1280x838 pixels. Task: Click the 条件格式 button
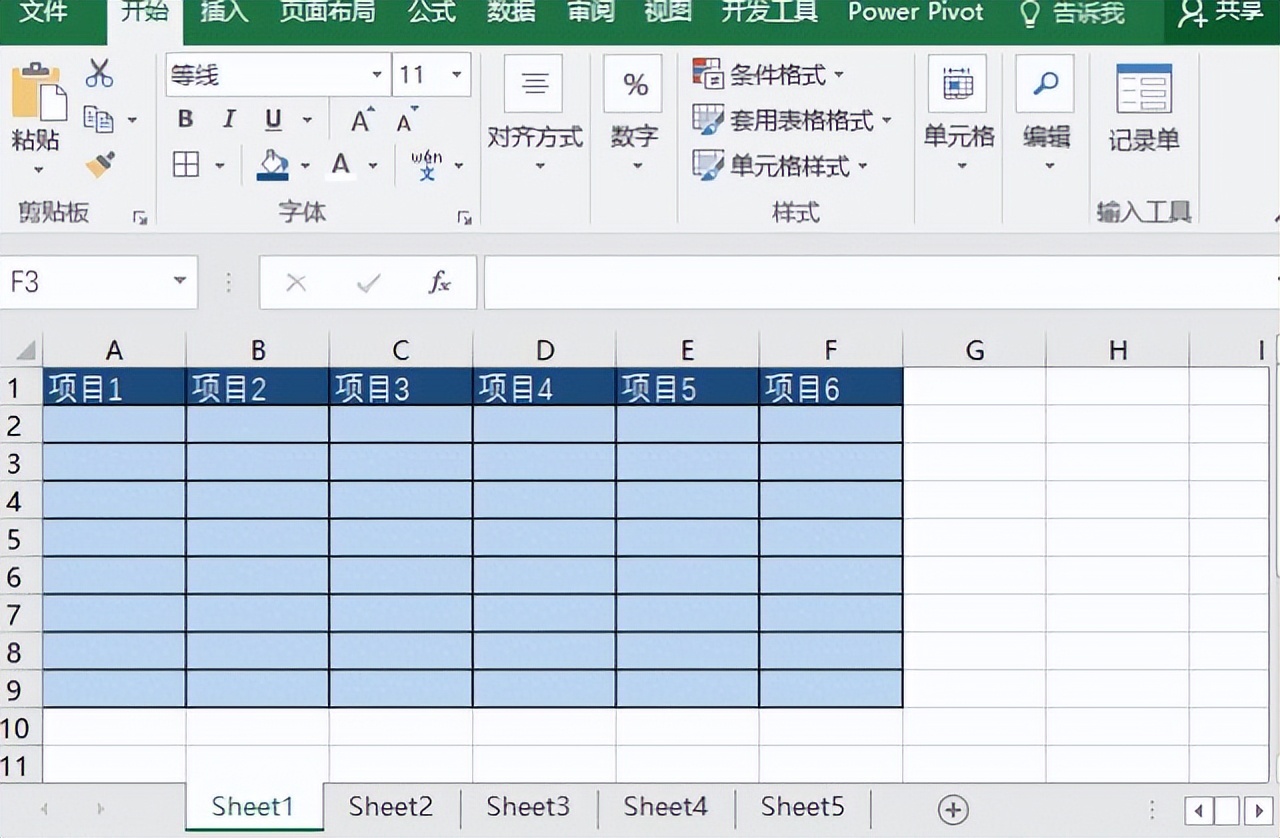769,74
